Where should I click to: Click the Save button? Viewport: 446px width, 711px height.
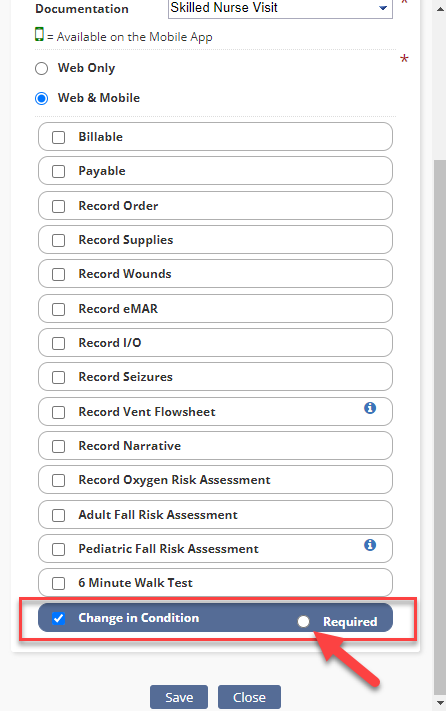[179, 697]
